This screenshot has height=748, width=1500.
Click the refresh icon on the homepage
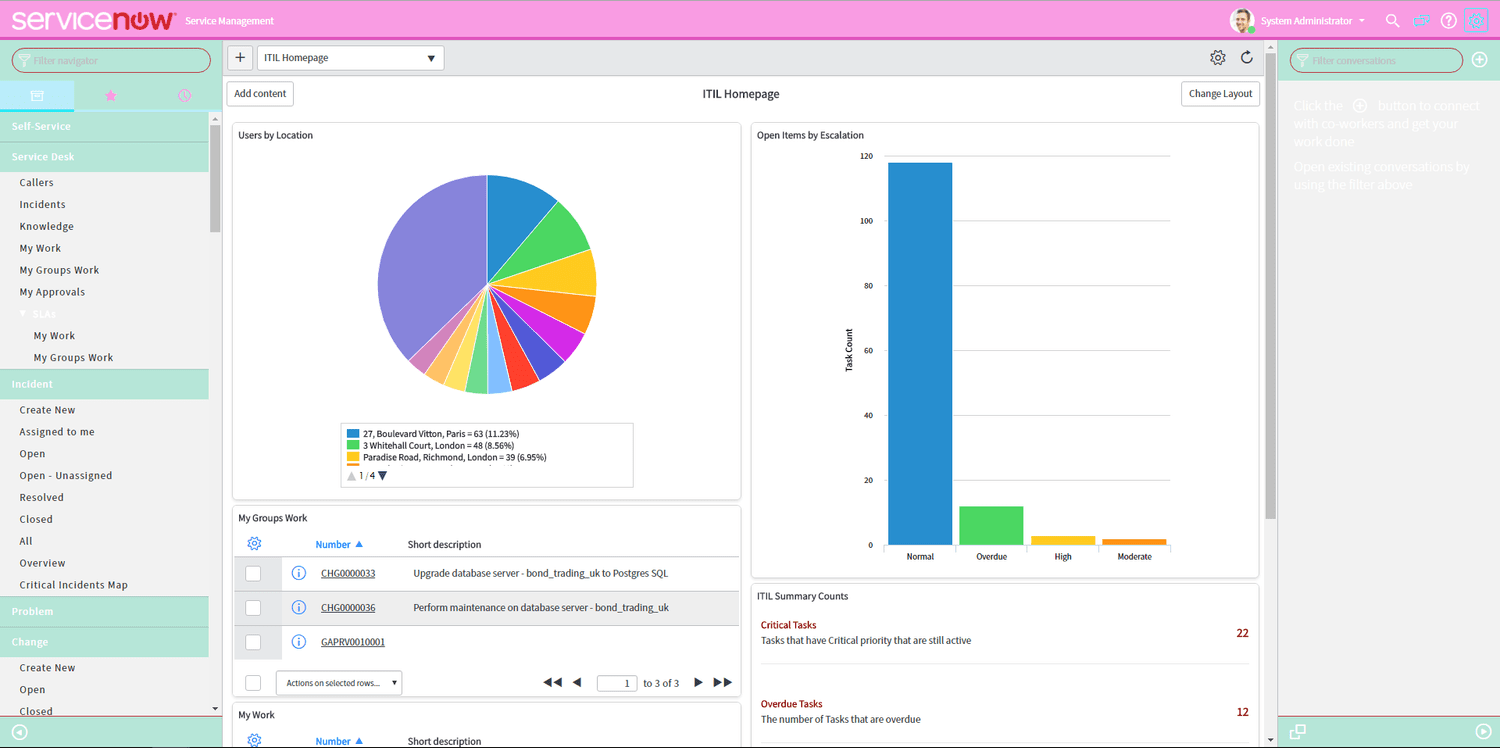coord(1246,57)
